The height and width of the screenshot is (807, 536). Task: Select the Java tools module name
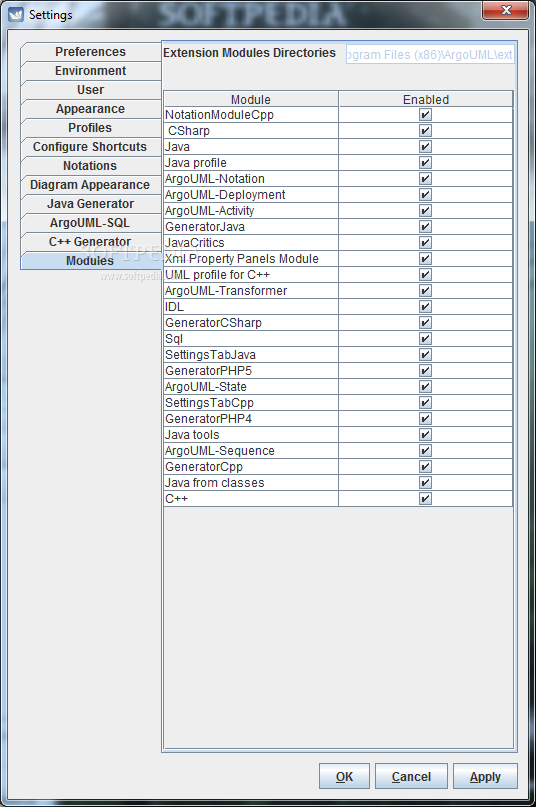pyautogui.click(x=192, y=434)
